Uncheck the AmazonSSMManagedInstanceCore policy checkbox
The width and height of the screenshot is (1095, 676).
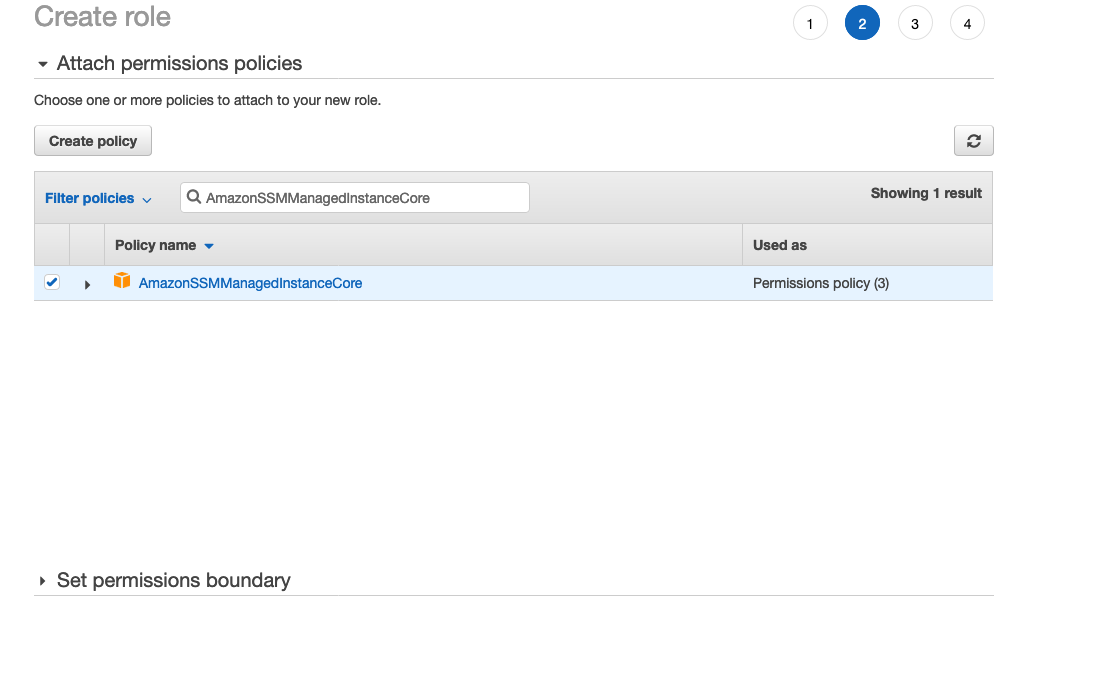tap(52, 282)
